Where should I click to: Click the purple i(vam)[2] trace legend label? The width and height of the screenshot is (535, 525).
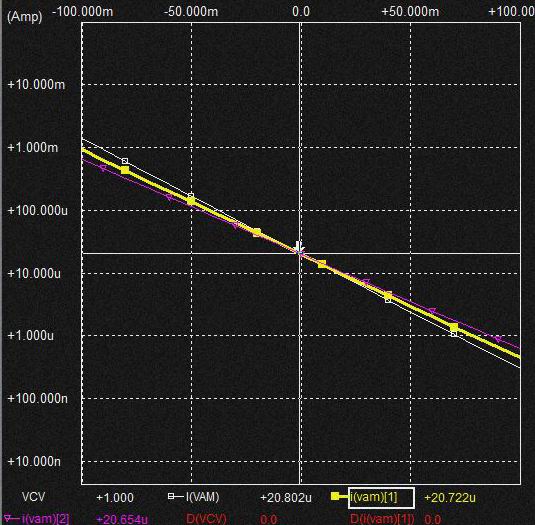(x=45, y=519)
